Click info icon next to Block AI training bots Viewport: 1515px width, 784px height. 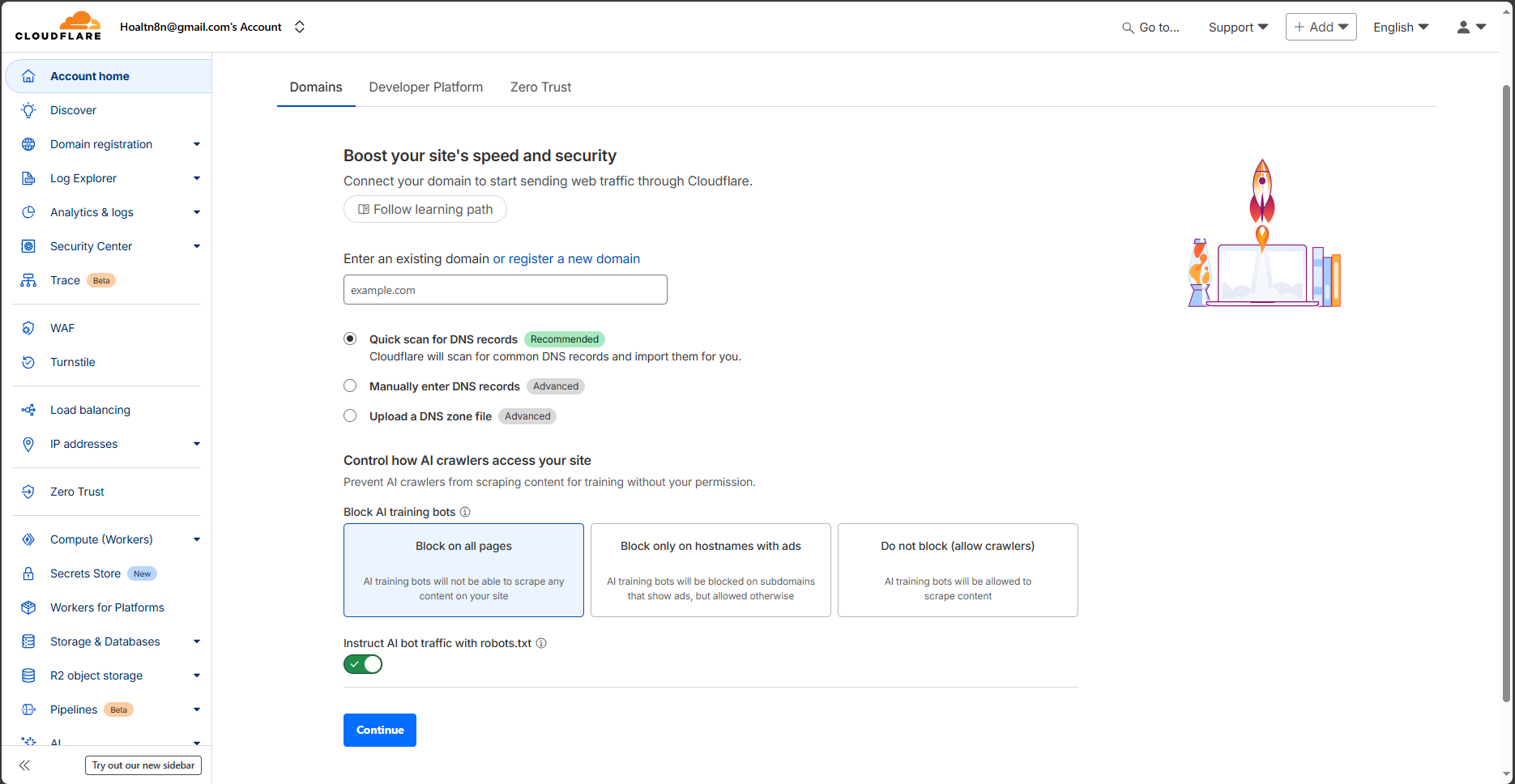[x=465, y=512]
